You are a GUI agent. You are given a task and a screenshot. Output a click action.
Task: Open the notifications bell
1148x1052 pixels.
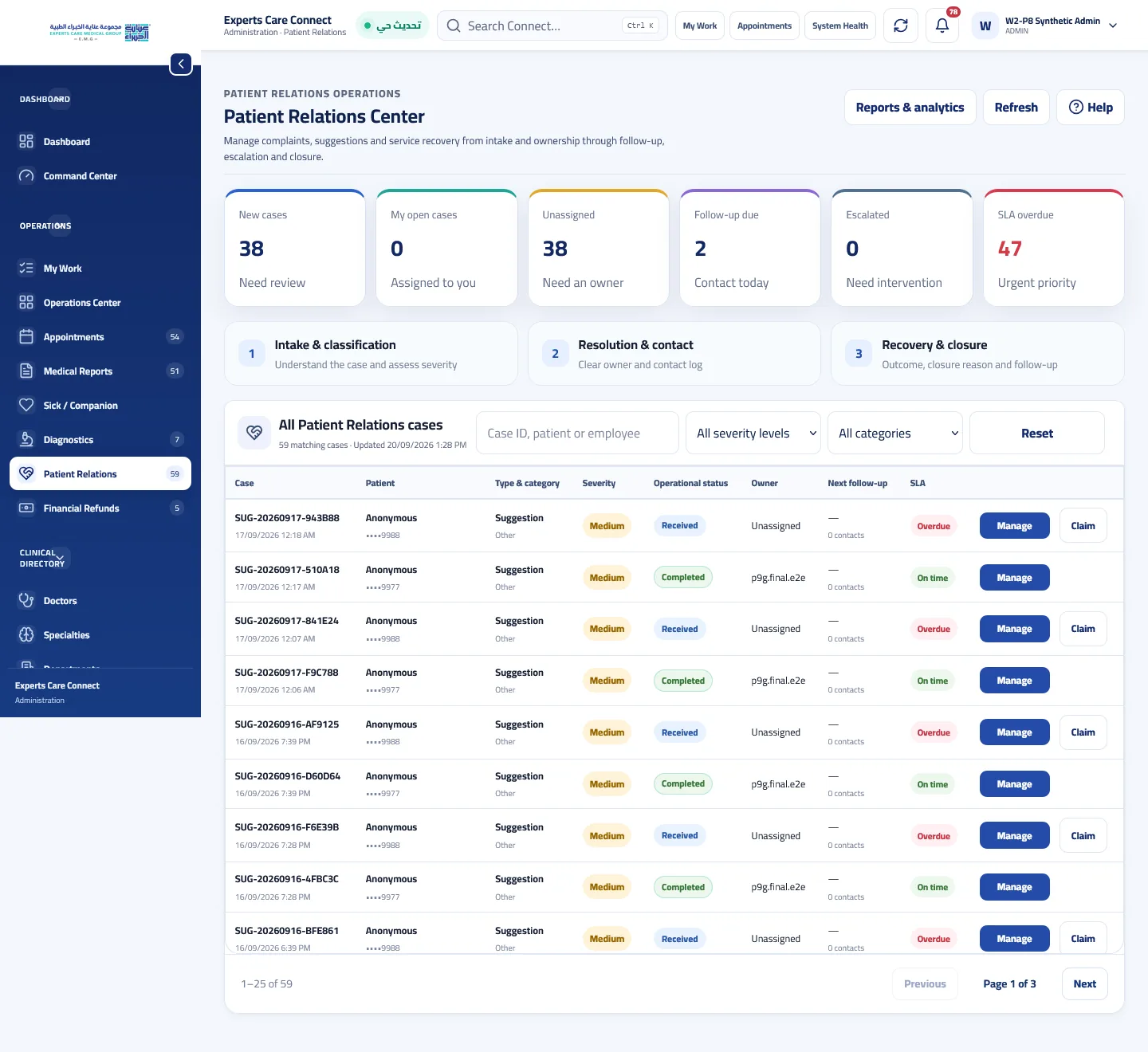click(x=942, y=26)
